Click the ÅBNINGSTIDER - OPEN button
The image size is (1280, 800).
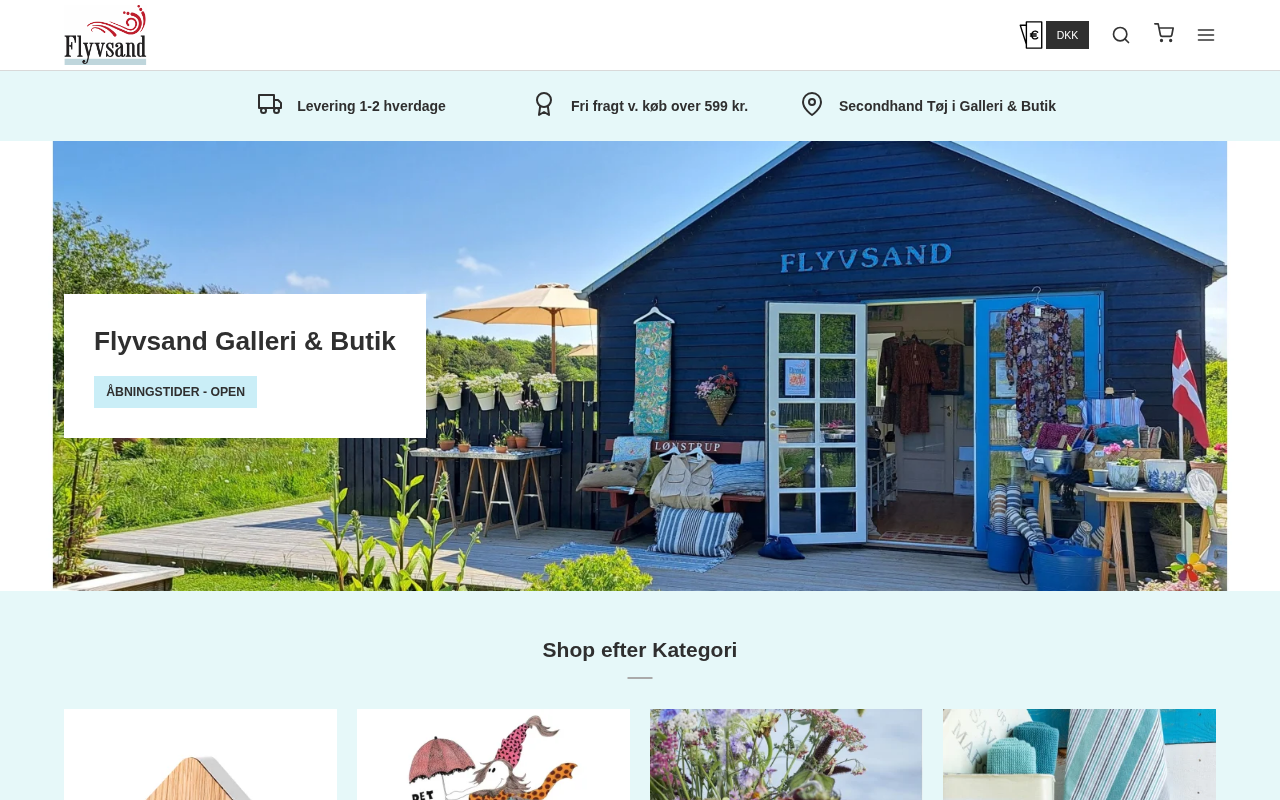[175, 392]
